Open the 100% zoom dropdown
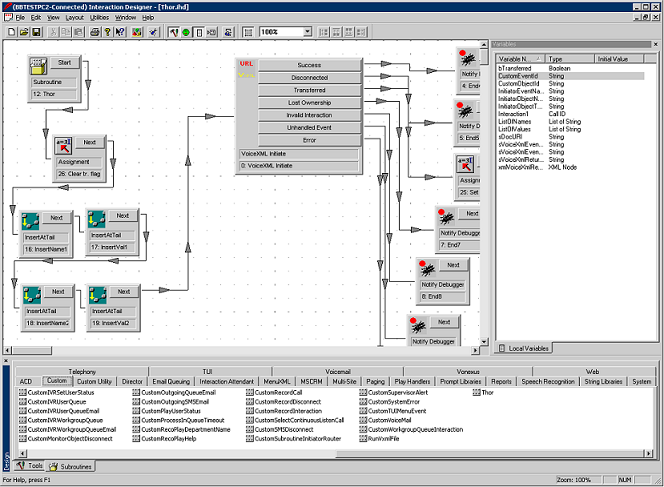Image resolution: width=664 pixels, height=487 pixels. [307, 32]
